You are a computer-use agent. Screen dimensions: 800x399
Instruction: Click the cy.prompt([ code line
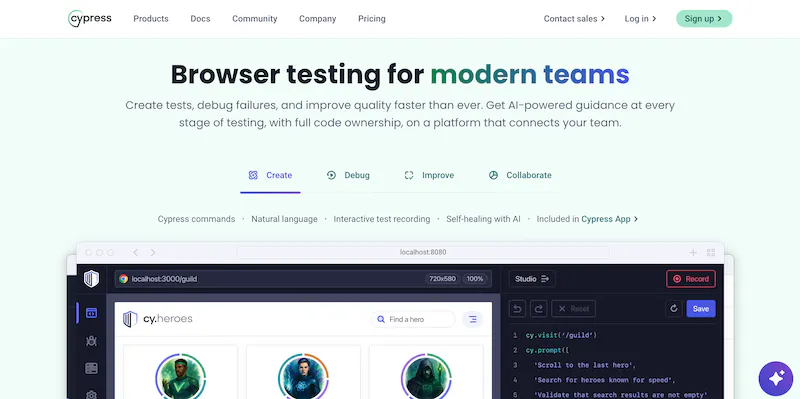(x=547, y=351)
